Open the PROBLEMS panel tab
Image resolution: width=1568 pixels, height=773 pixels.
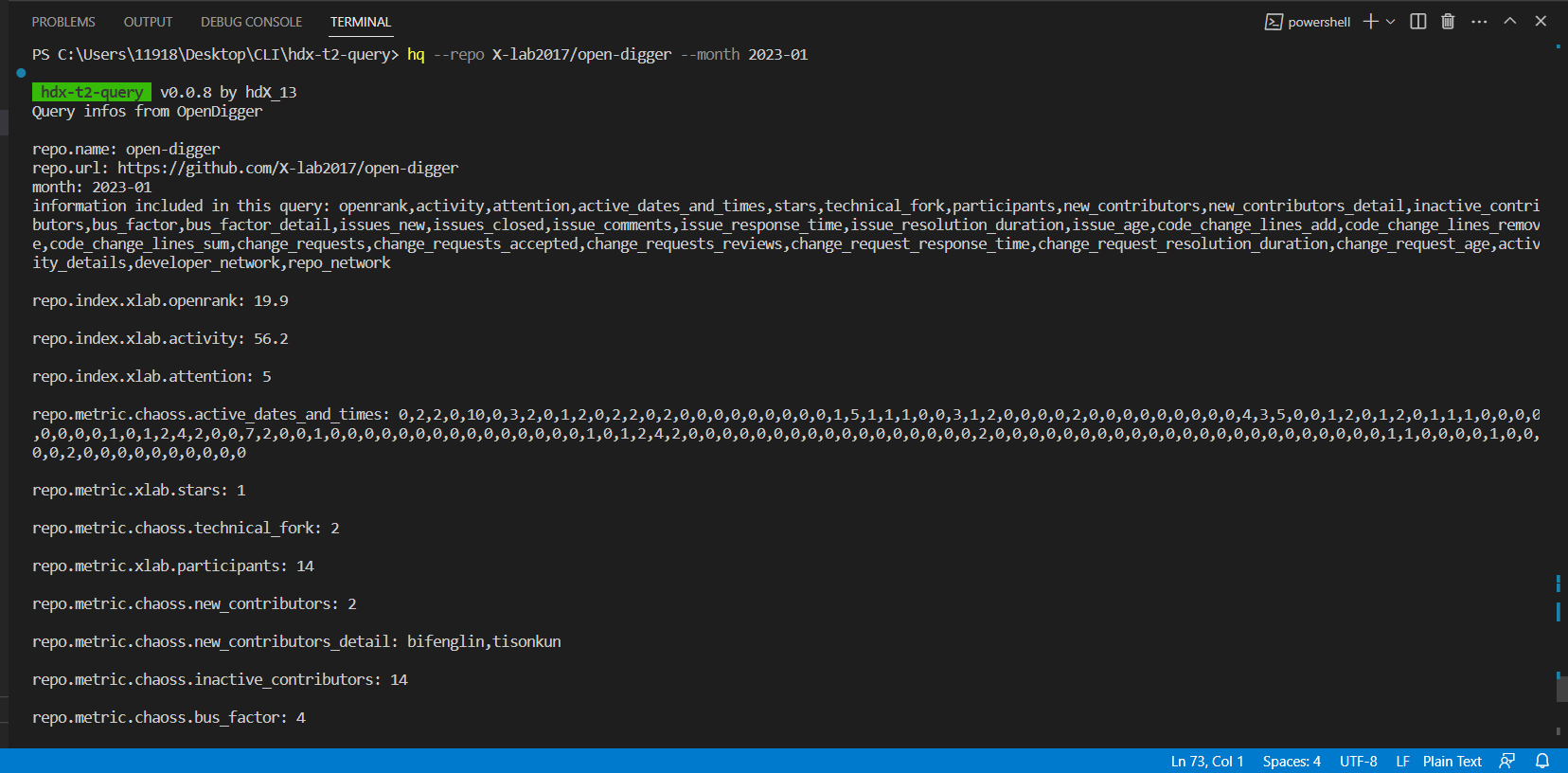[x=63, y=22]
